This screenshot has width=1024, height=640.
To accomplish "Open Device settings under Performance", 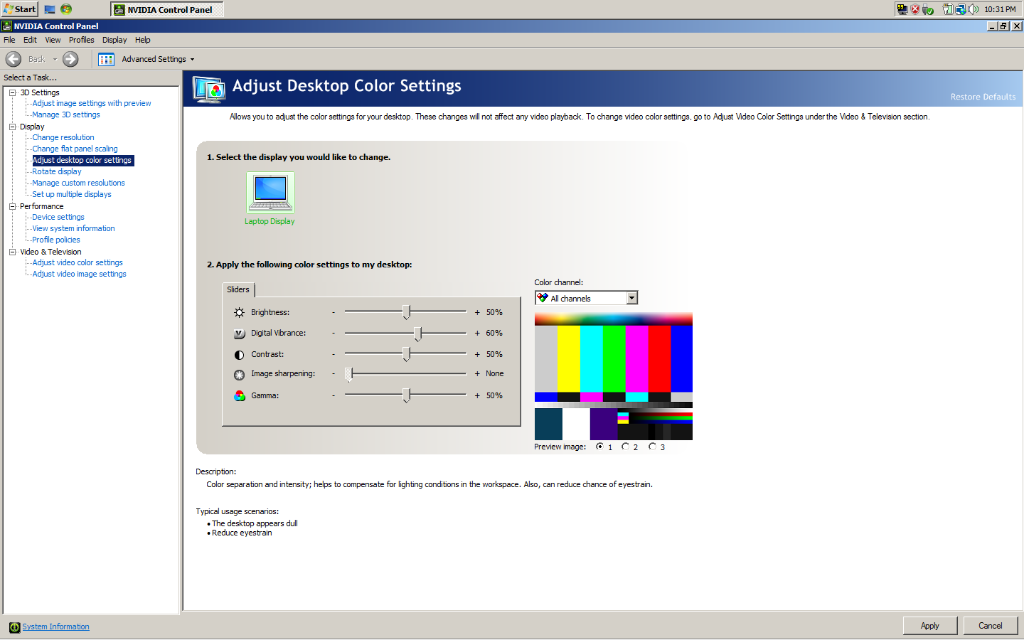I will [58, 217].
